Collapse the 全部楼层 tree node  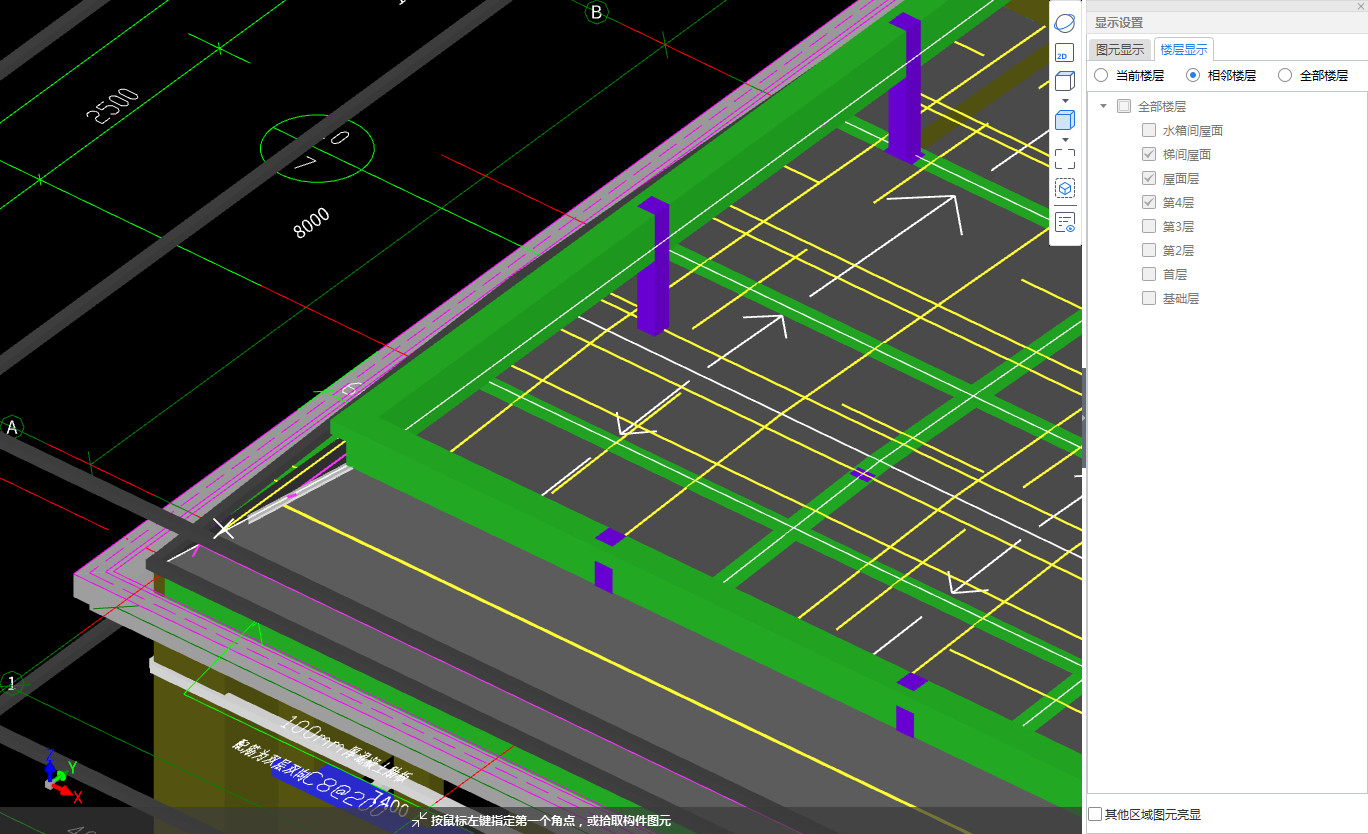pyautogui.click(x=1103, y=106)
